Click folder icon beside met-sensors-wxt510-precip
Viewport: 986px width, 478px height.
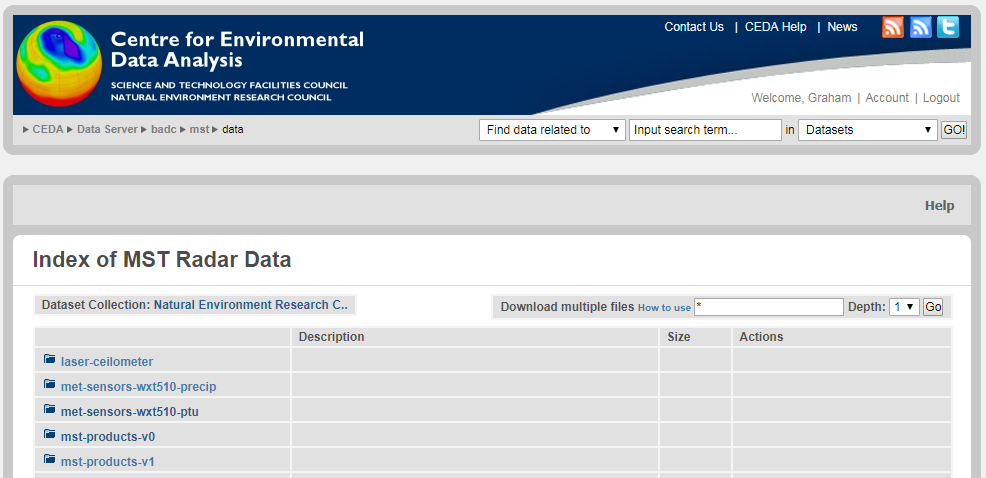[50, 384]
